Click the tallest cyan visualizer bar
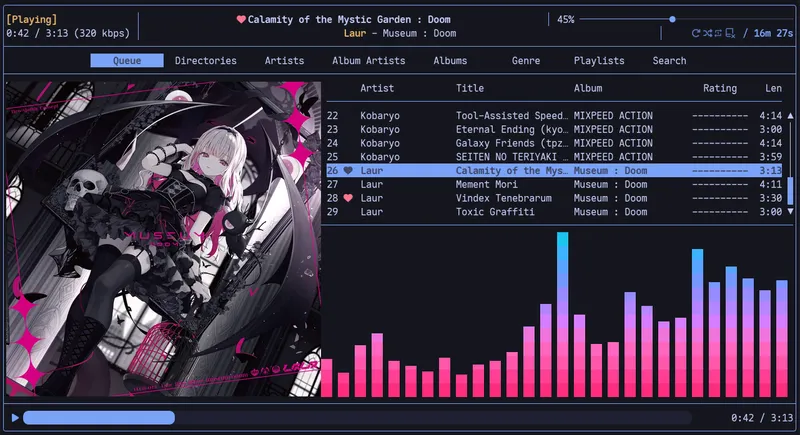The width and height of the screenshot is (800, 435). coord(562,314)
